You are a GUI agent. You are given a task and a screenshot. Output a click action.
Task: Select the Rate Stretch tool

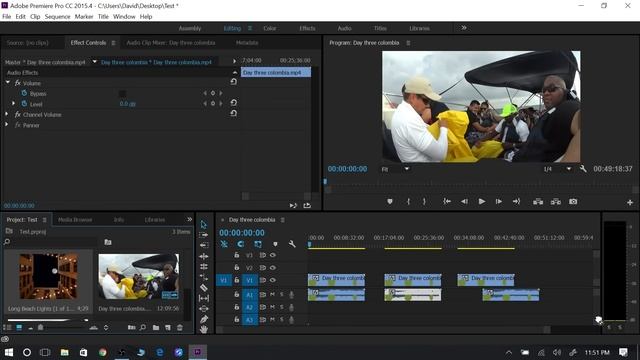204,267
